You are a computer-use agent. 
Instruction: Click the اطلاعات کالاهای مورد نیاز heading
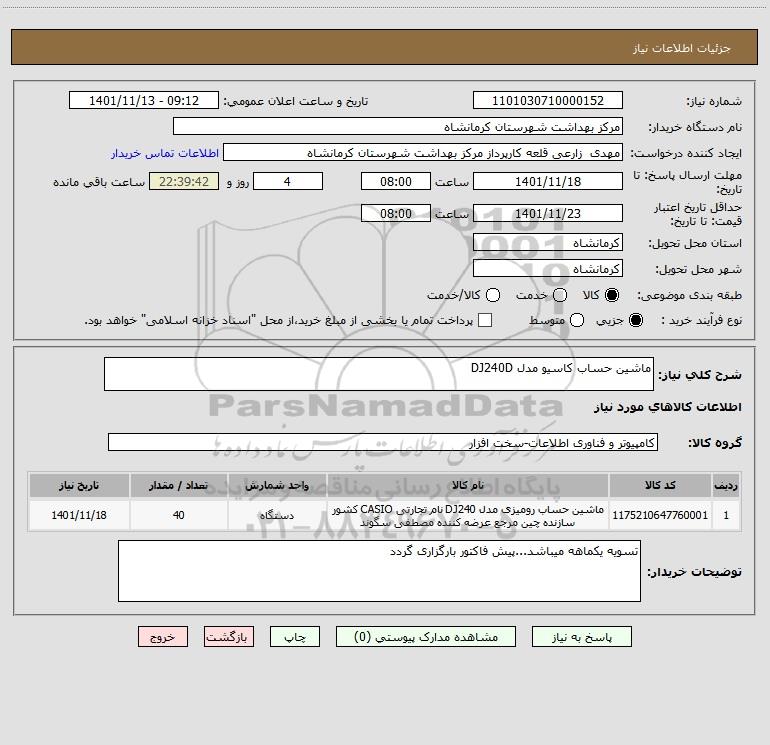[667, 407]
